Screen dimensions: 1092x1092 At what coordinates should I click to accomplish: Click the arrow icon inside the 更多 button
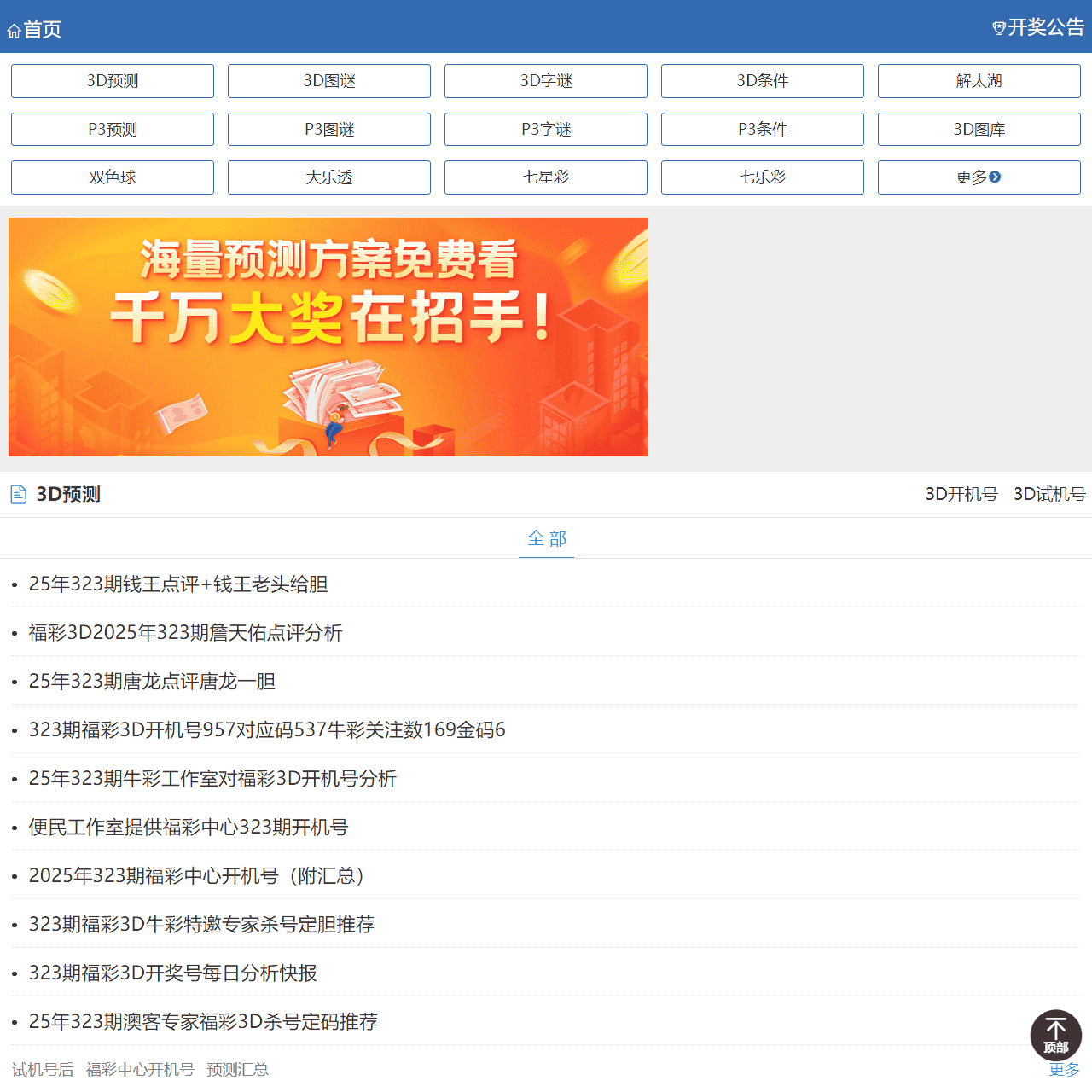click(995, 177)
